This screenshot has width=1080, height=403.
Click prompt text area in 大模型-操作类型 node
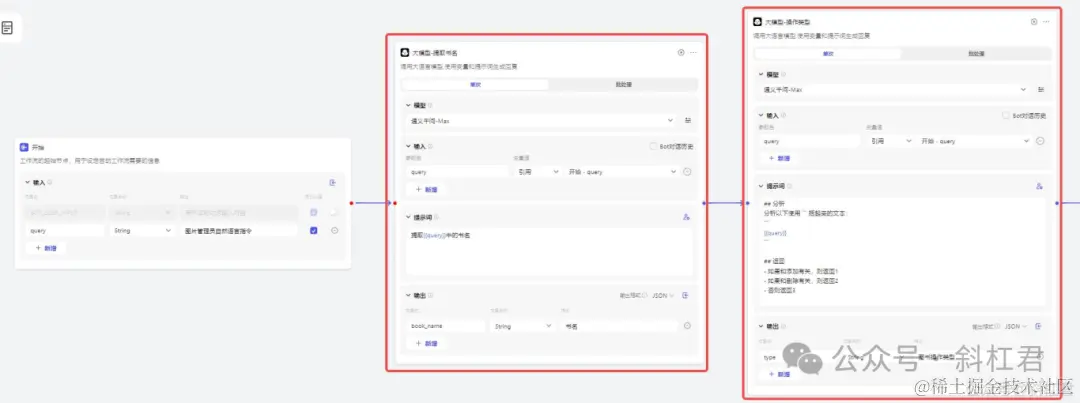point(902,251)
